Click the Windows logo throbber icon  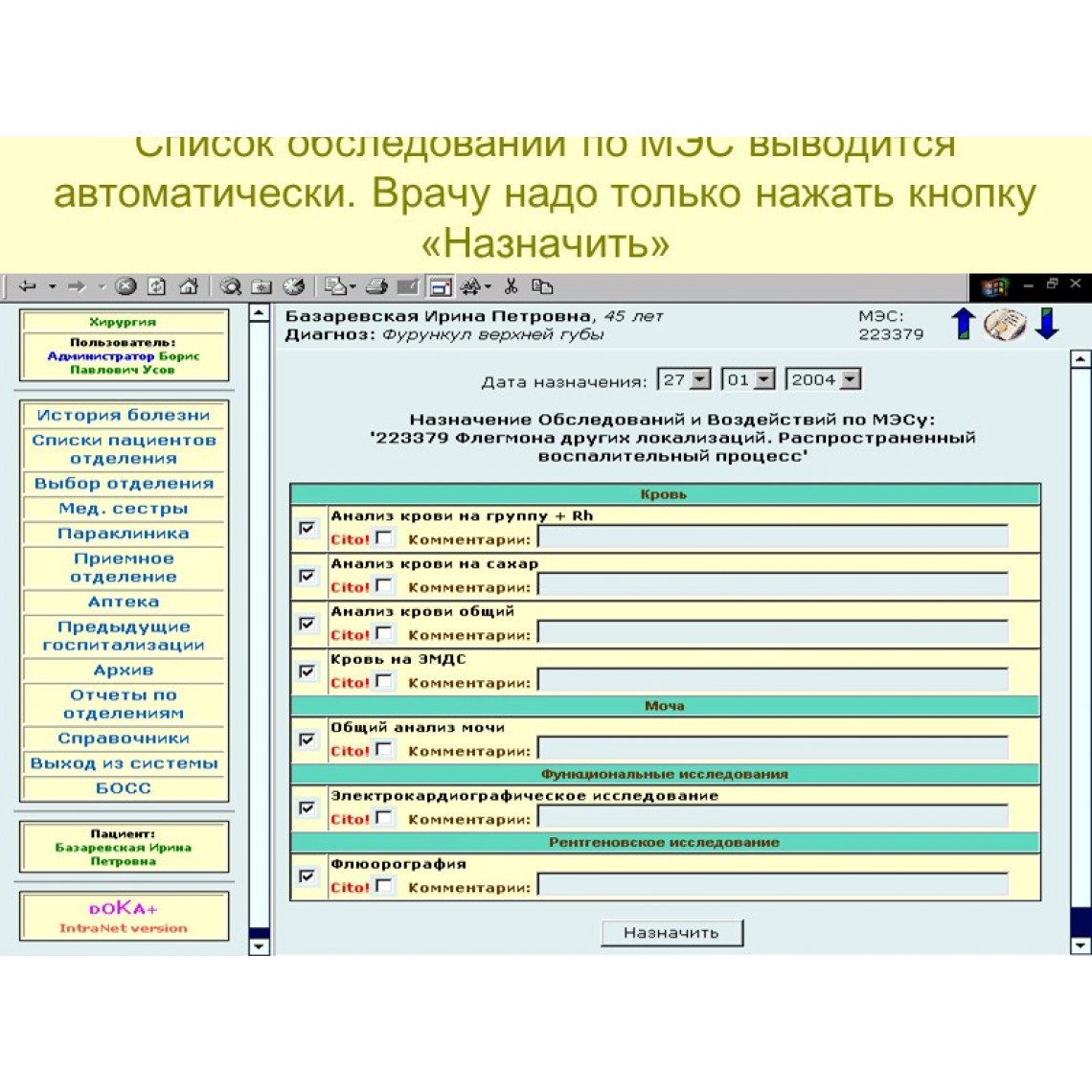(995, 287)
